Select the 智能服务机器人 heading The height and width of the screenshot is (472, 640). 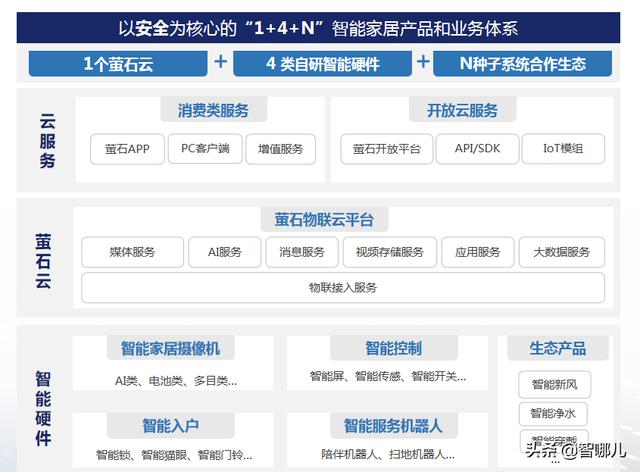[x=393, y=426]
